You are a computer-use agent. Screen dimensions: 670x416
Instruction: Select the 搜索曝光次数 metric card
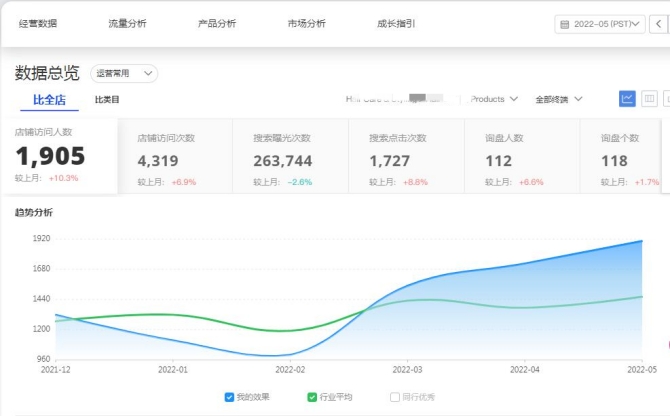pyautogui.click(x=290, y=155)
